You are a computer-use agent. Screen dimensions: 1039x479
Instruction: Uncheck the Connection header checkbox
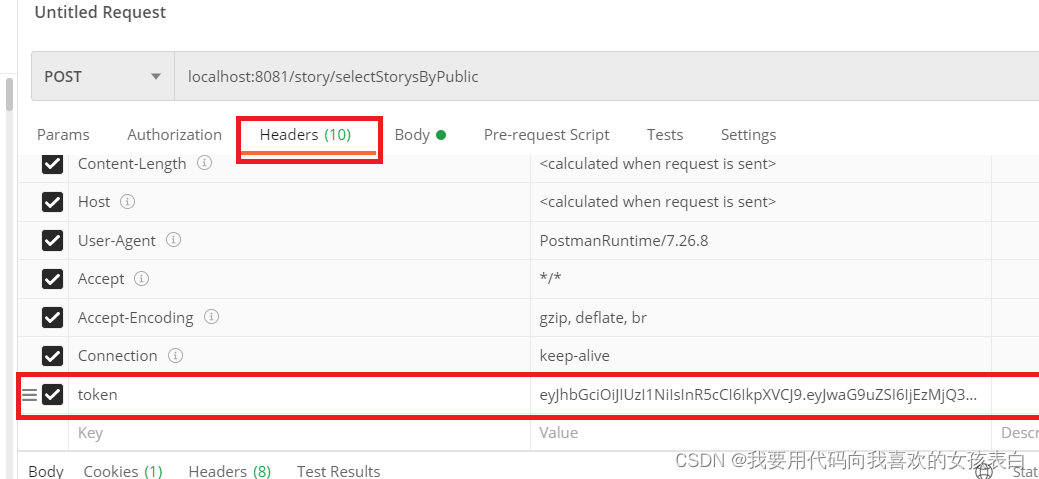53,356
